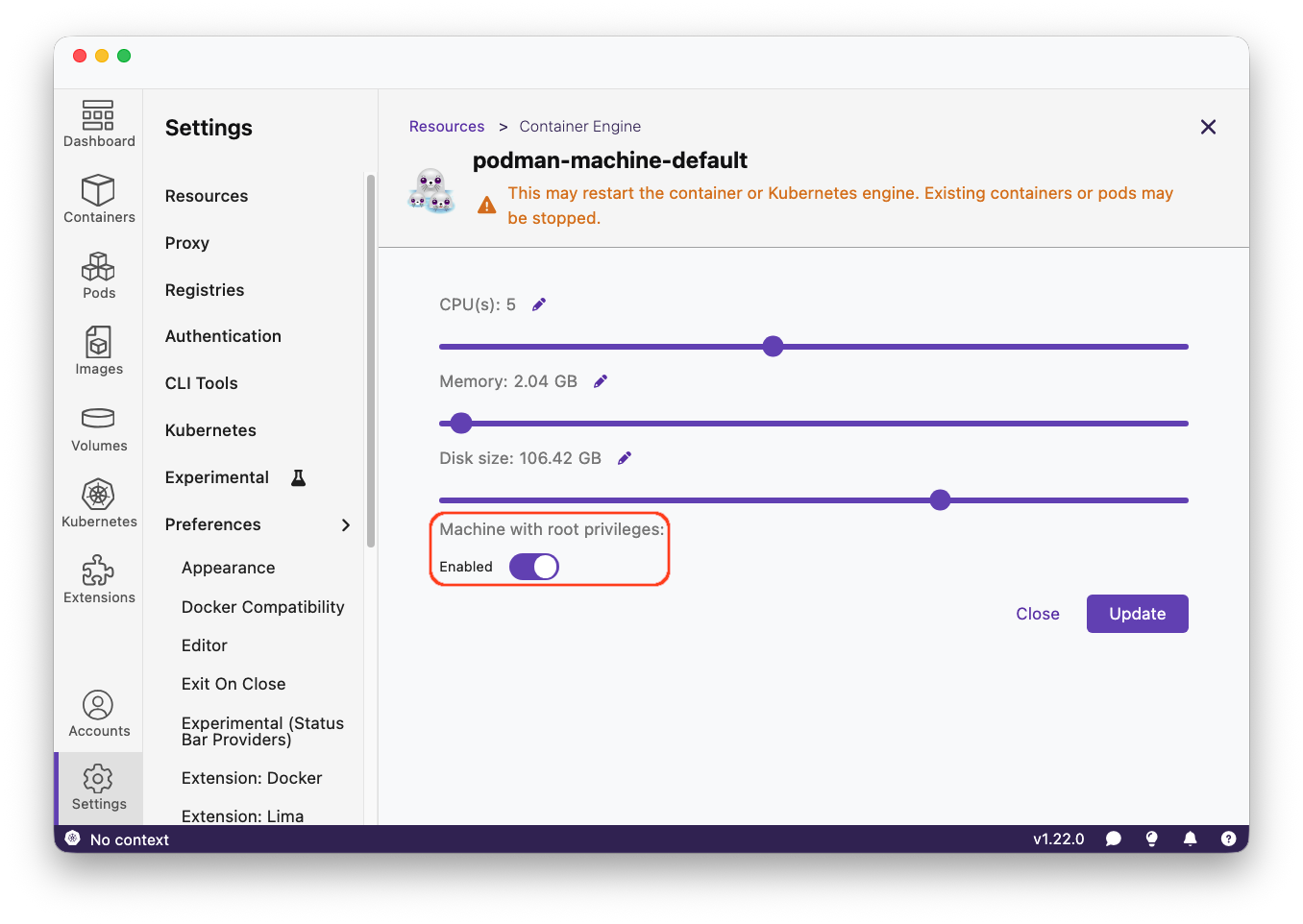Open the Extensions puzzle icon
This screenshot has width=1303, height=924.
[x=98, y=579]
